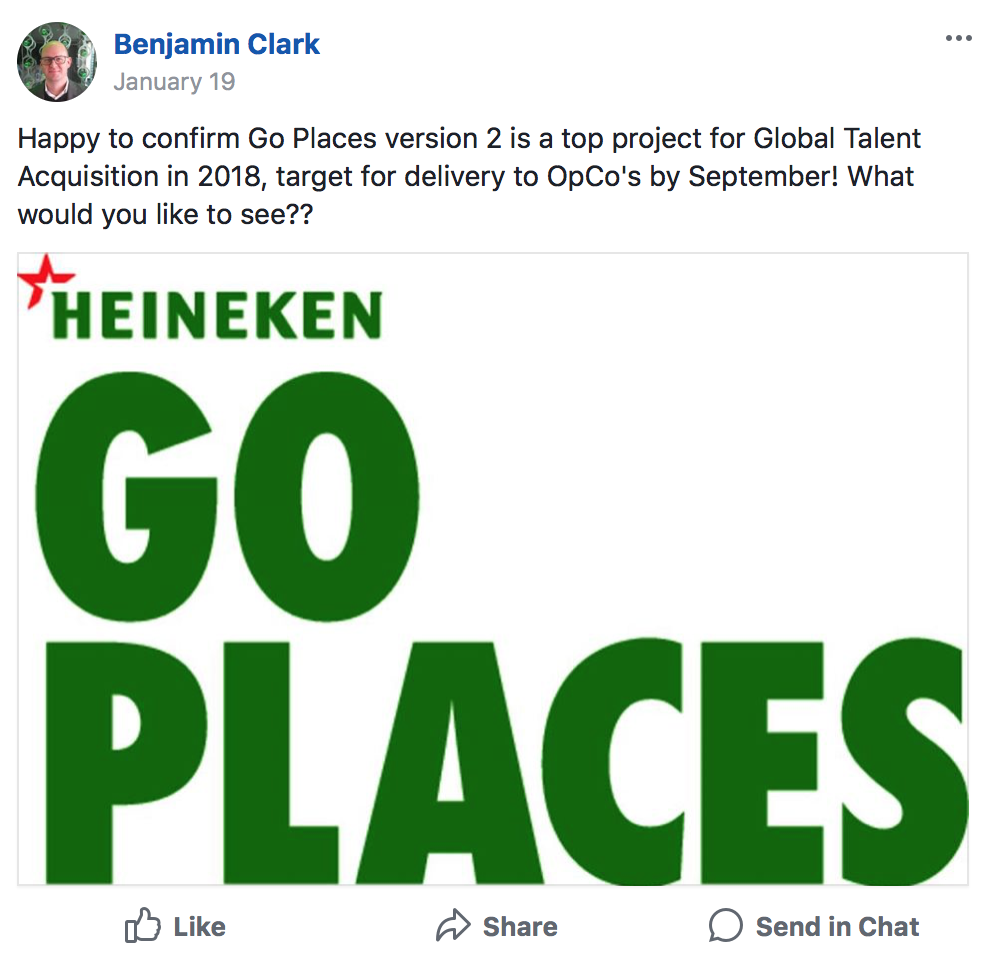Click the January 19 post timestamp
Image resolution: width=986 pixels, height=954 pixels.
pos(174,82)
